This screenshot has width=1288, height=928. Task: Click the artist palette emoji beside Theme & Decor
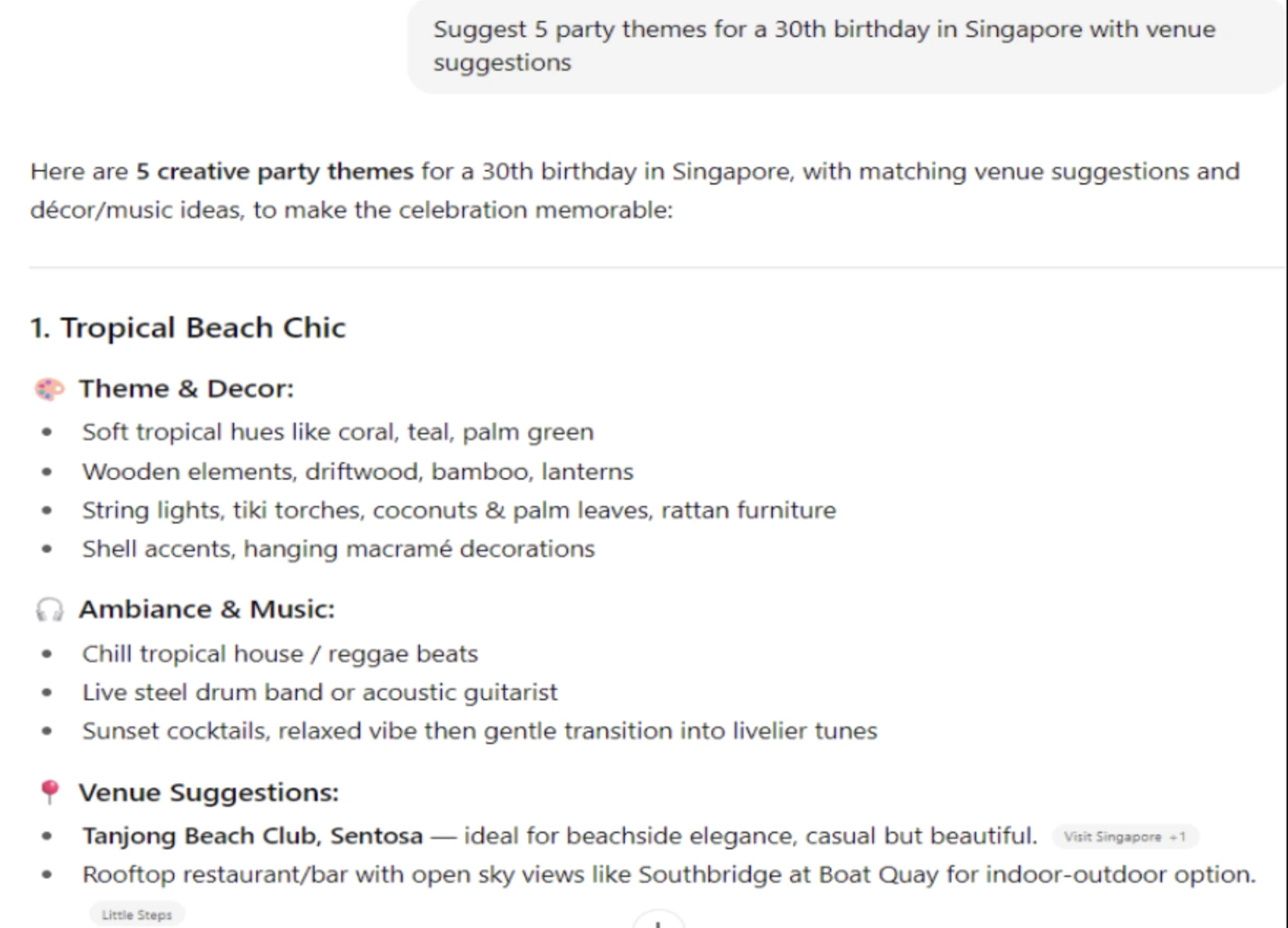pyautogui.click(x=49, y=388)
